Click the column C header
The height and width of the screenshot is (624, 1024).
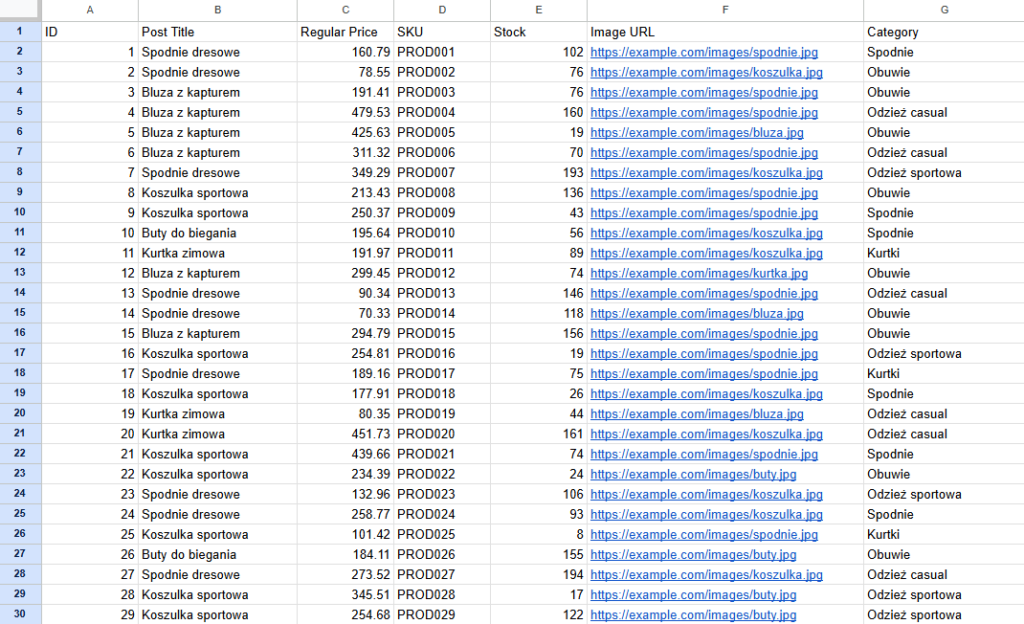345,10
